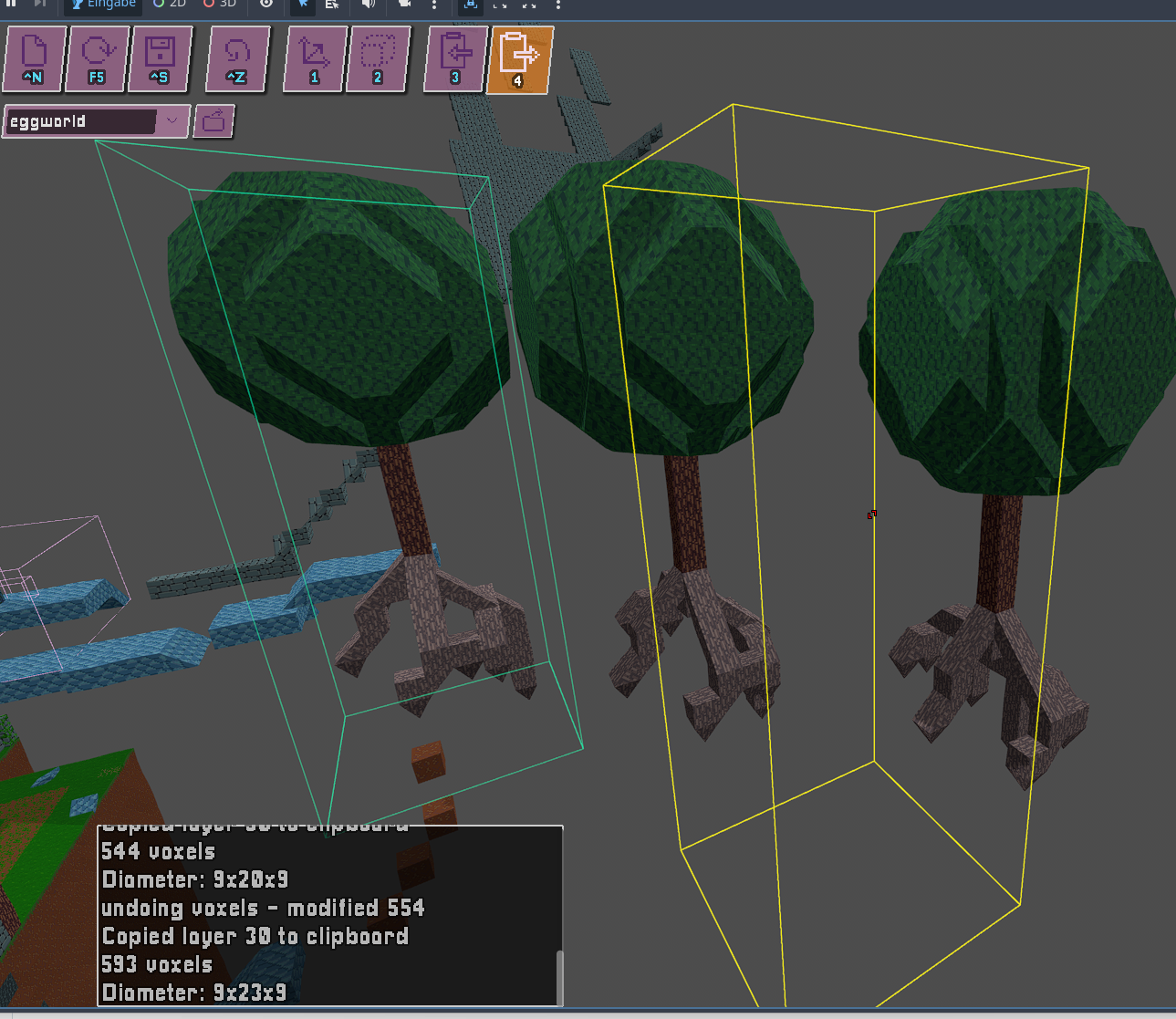This screenshot has height=1019, width=1176.
Task: Select the Eingabe tab
Action: [x=103, y=5]
